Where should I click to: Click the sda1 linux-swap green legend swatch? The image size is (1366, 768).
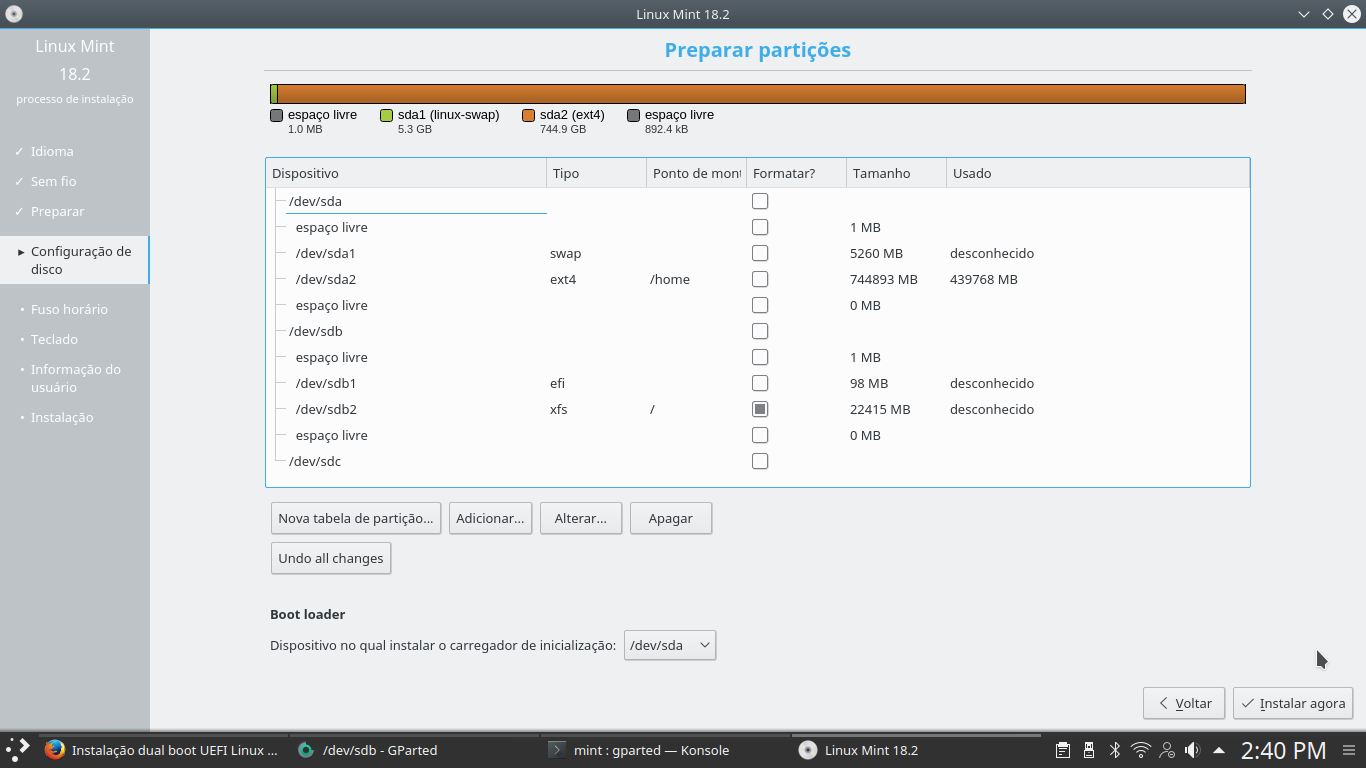pos(387,116)
